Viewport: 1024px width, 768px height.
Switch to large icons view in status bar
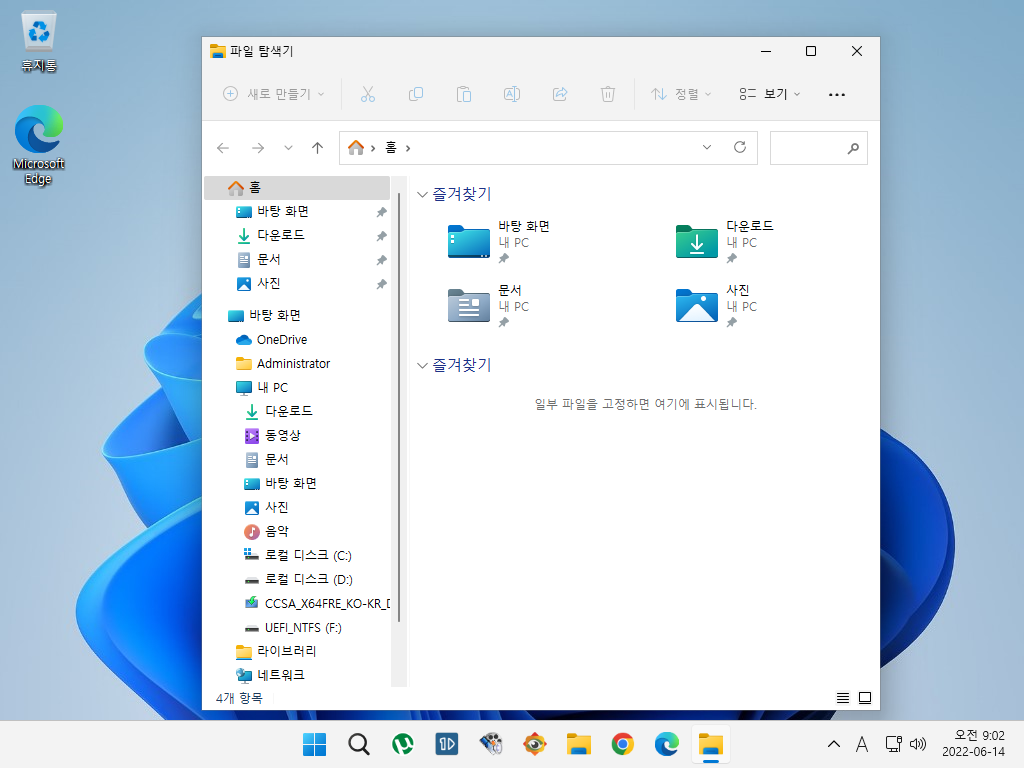pos(865,698)
